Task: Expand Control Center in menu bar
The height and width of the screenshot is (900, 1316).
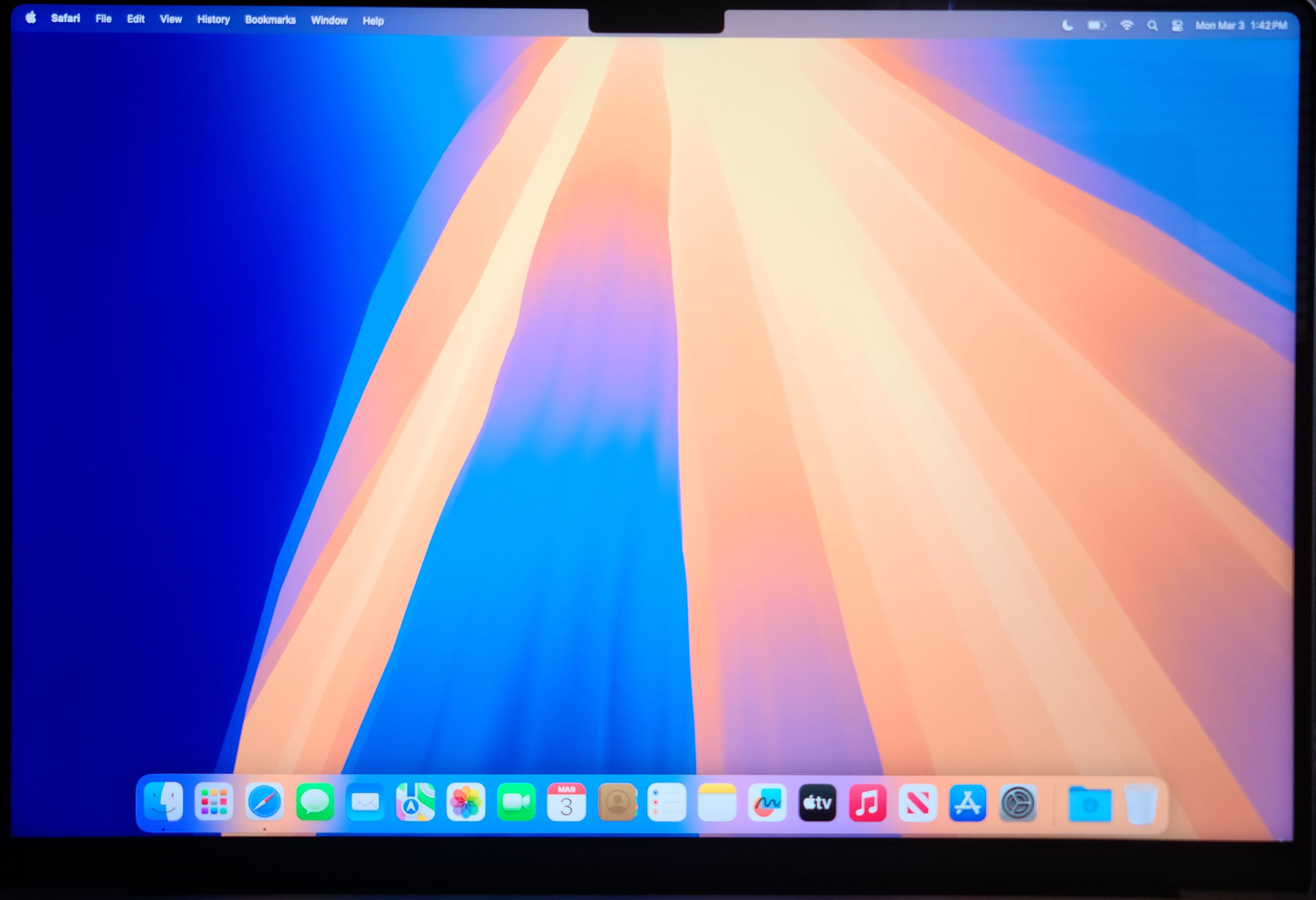Action: coord(1177,26)
